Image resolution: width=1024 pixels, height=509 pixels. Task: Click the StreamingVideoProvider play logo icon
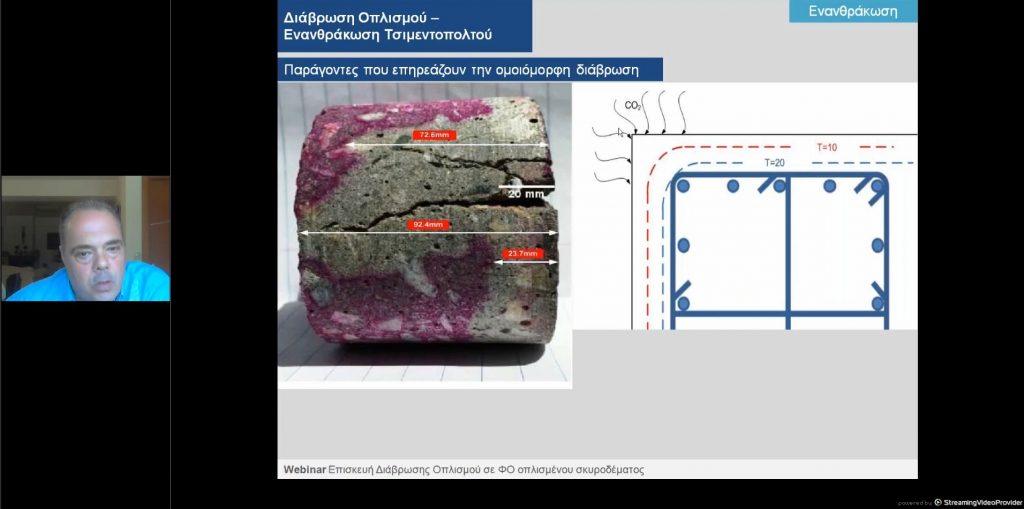[938, 502]
